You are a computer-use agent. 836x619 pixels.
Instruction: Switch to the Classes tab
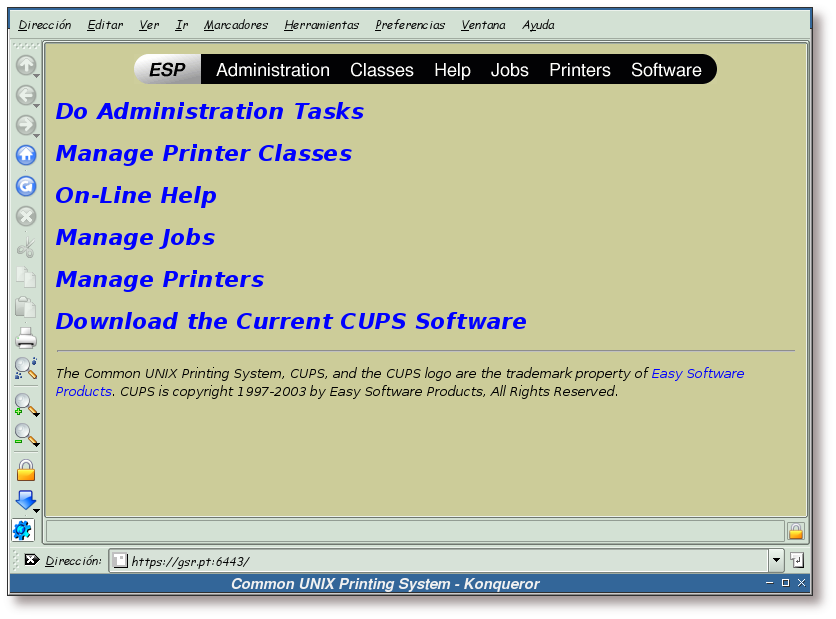[382, 70]
